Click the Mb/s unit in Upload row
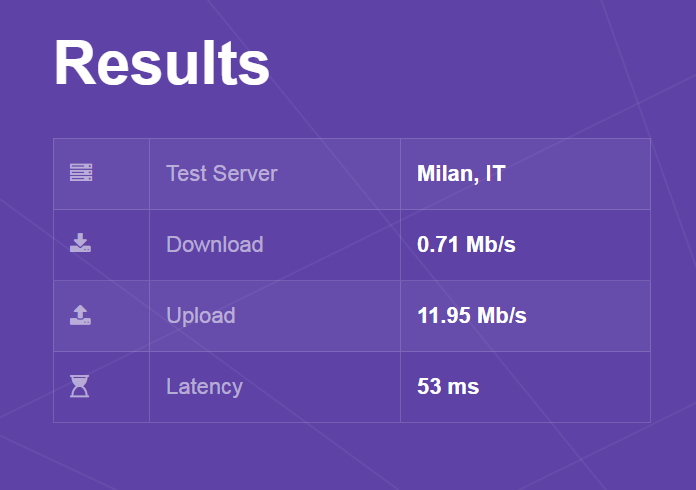Viewport: 696px width, 490px height. tap(502, 316)
